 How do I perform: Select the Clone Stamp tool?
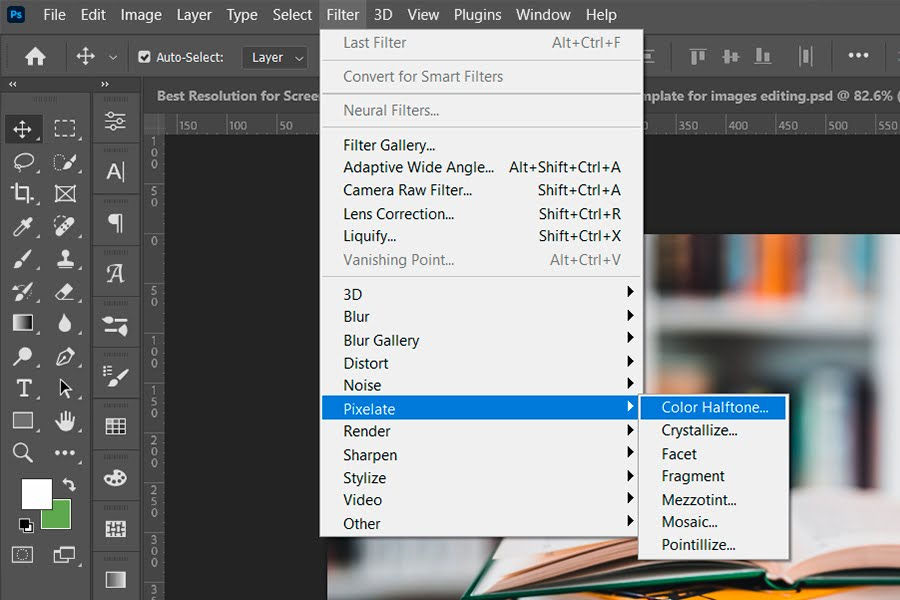[65, 258]
